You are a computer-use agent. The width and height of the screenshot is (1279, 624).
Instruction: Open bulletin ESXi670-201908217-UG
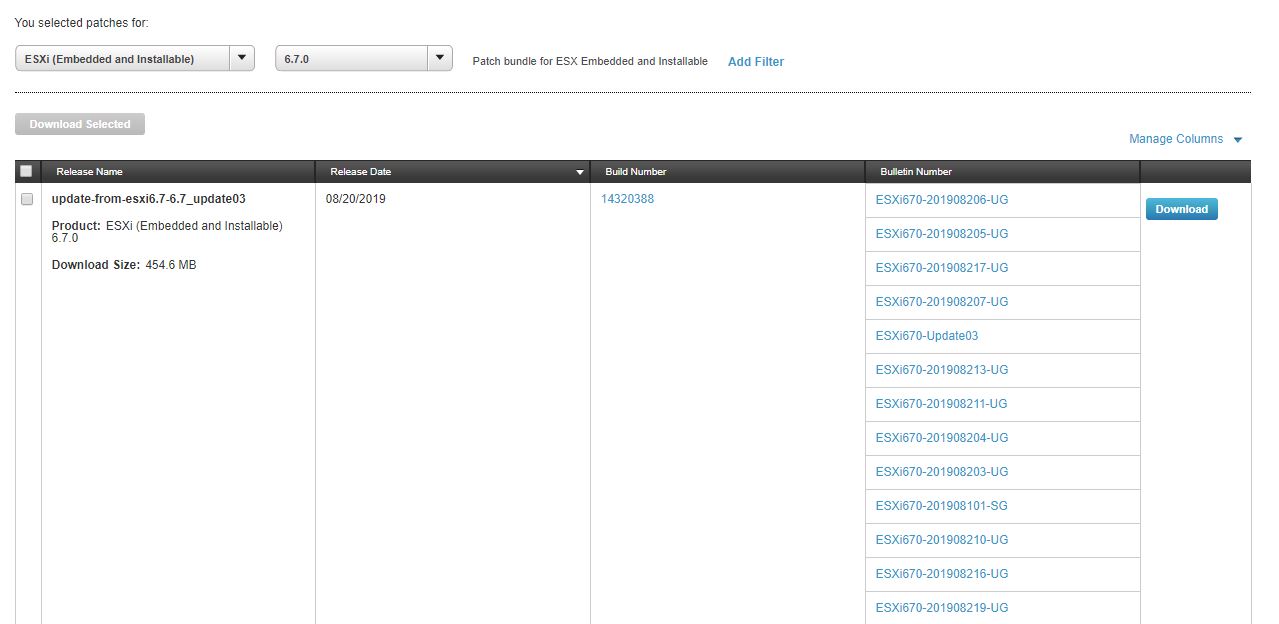(942, 268)
